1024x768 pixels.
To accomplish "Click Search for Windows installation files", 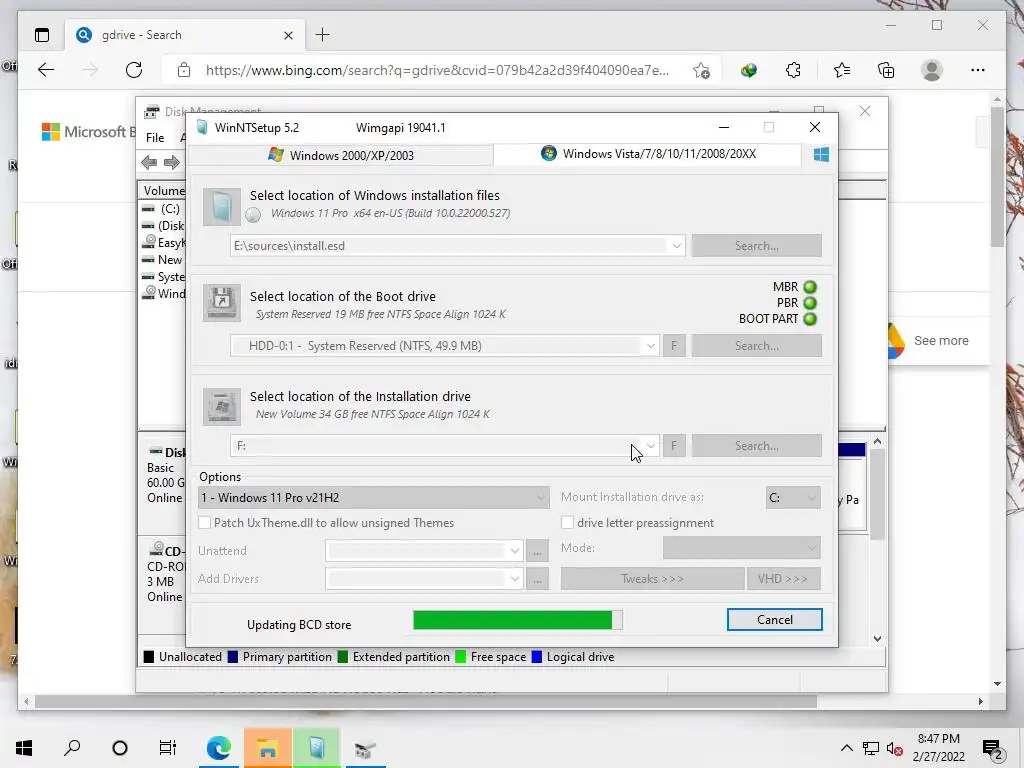I will point(756,246).
